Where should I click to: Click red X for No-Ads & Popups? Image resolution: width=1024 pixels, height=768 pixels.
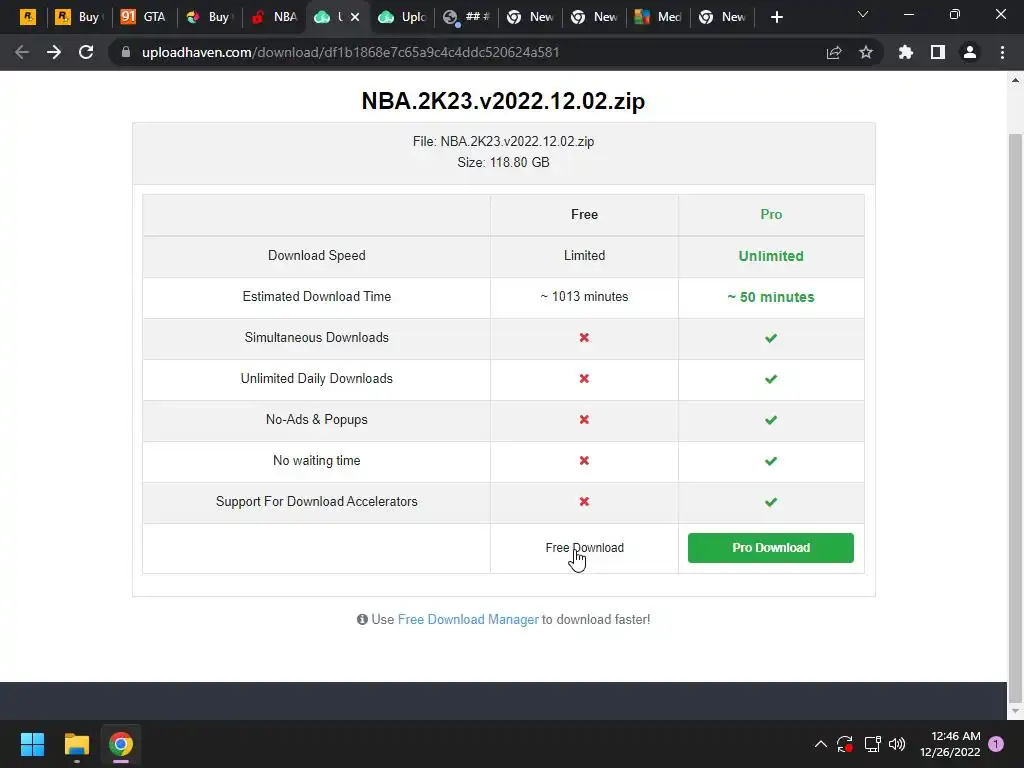pos(584,420)
